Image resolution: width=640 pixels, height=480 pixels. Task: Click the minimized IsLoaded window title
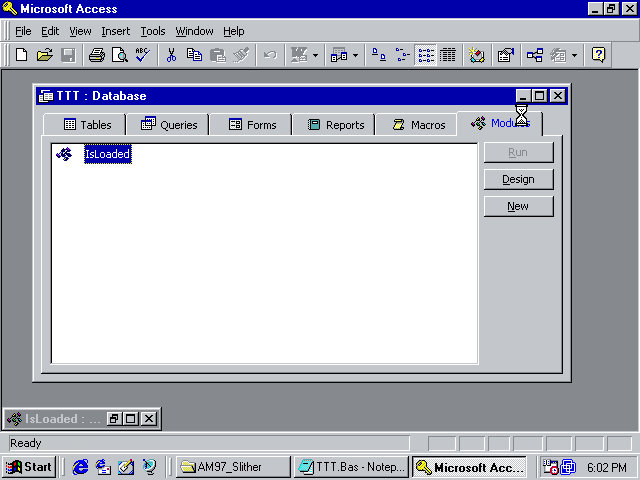tap(62, 419)
